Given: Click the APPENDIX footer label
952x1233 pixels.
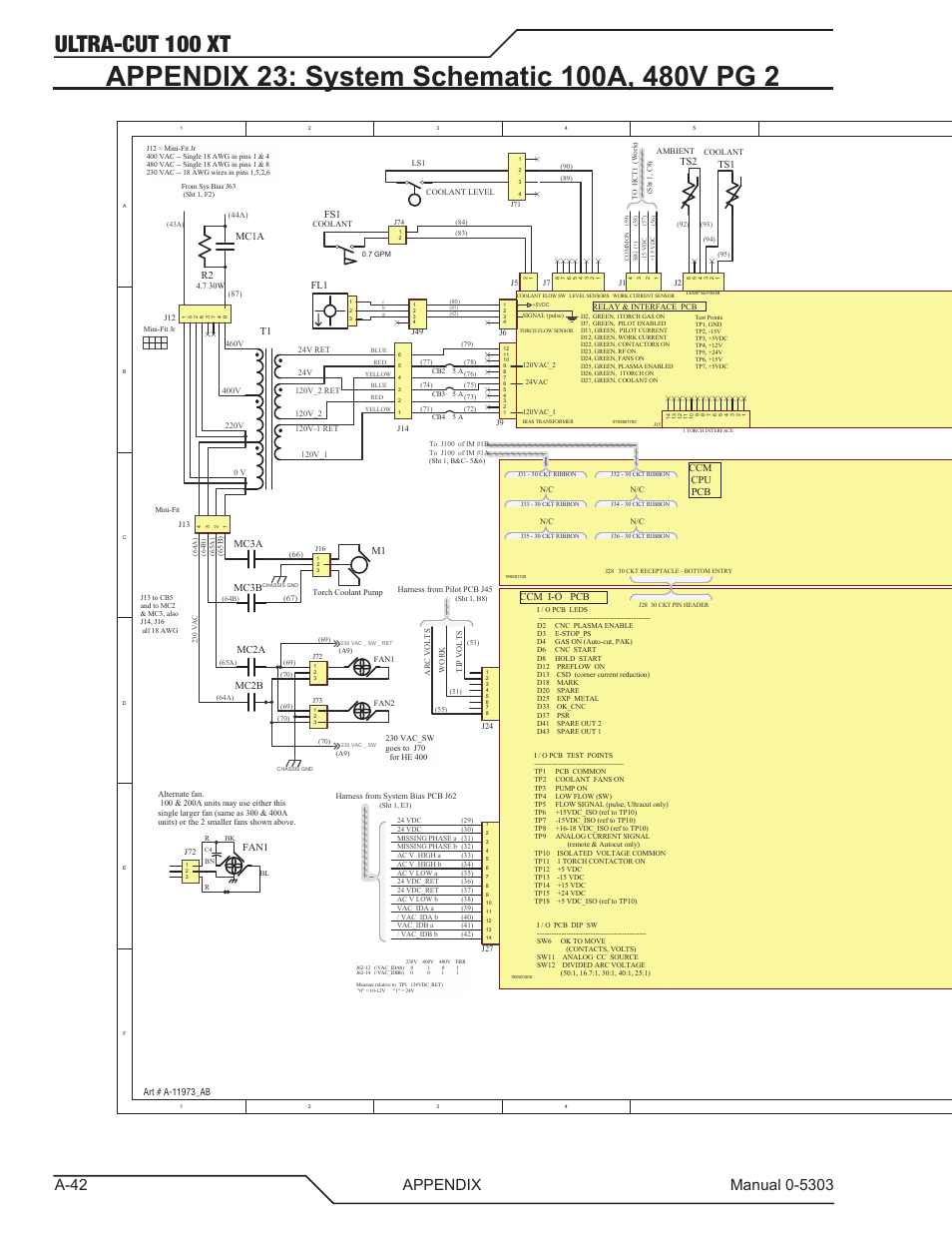Looking at the screenshot, I should (442, 1184).
